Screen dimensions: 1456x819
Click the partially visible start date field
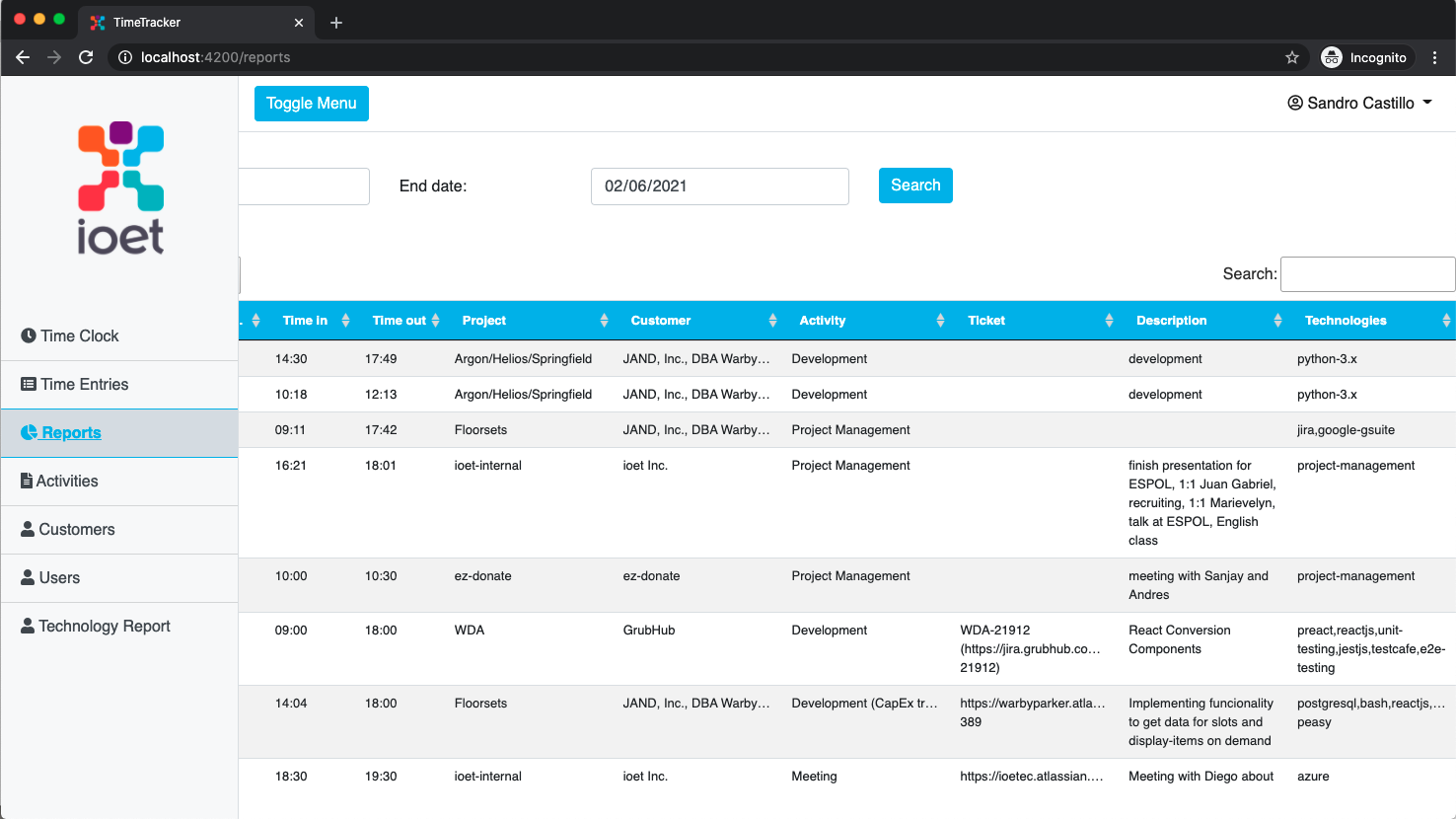point(304,186)
